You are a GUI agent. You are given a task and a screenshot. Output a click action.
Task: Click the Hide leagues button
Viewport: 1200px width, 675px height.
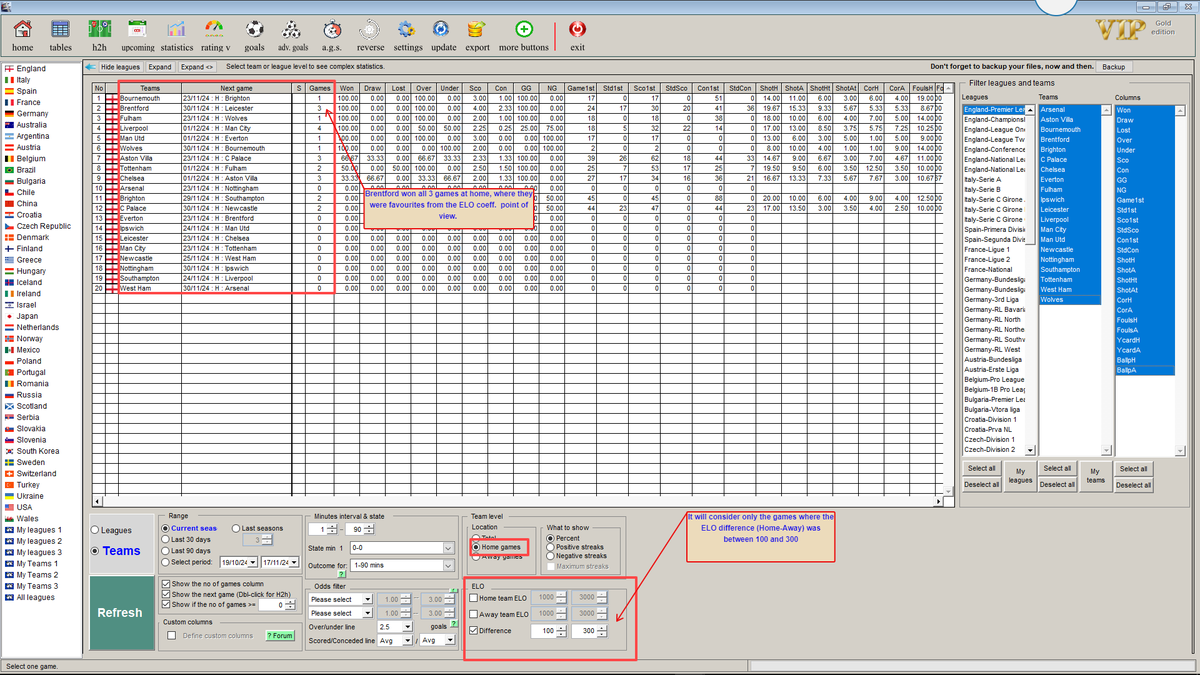(120, 67)
